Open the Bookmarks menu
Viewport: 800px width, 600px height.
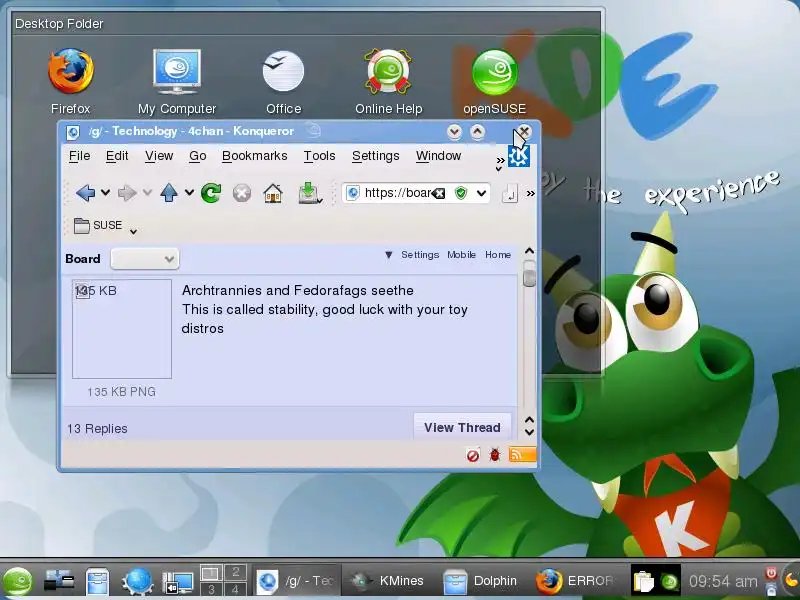255,156
